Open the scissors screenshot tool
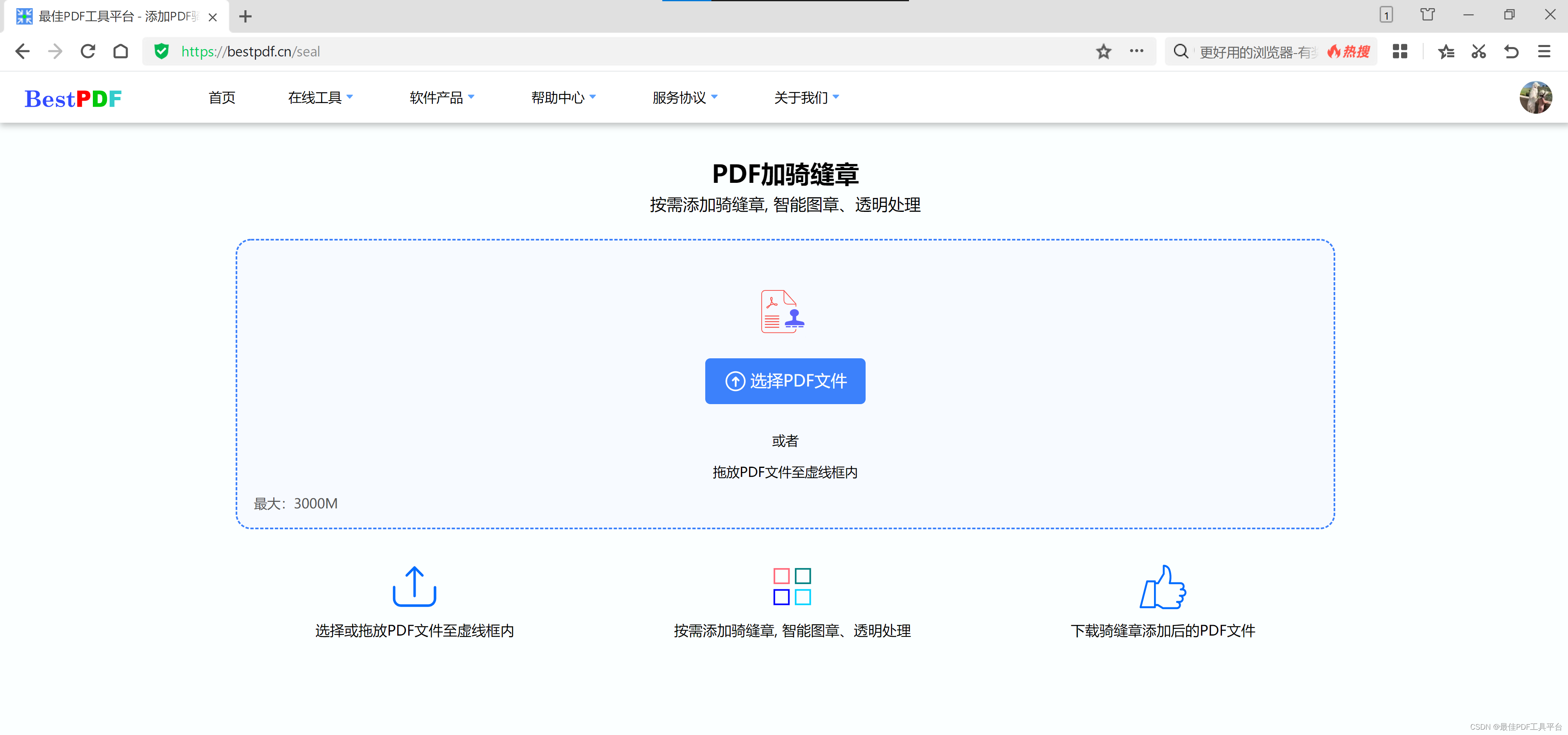The image size is (1568, 735). click(1478, 52)
